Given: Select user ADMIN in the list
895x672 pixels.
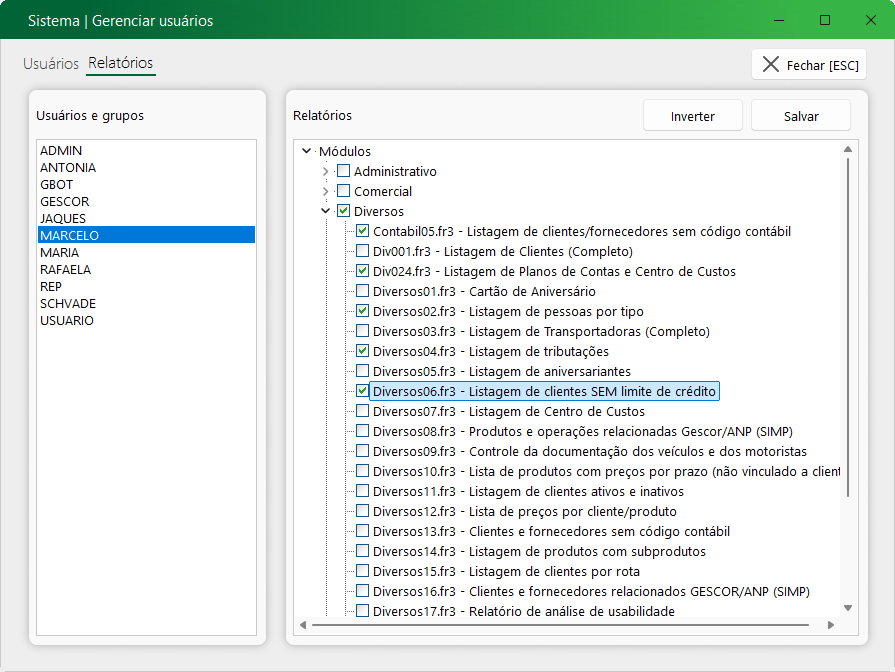Looking at the screenshot, I should point(61,150).
